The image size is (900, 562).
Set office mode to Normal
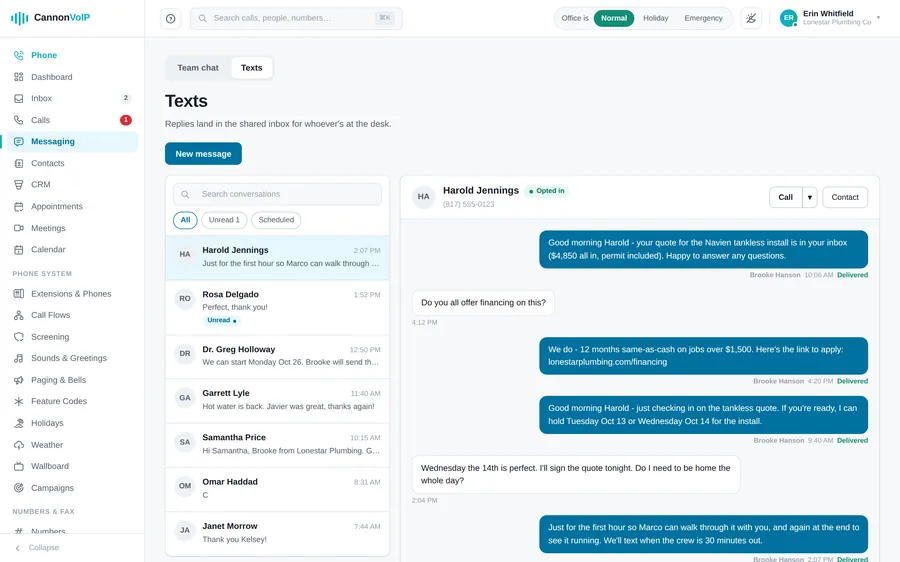point(614,18)
